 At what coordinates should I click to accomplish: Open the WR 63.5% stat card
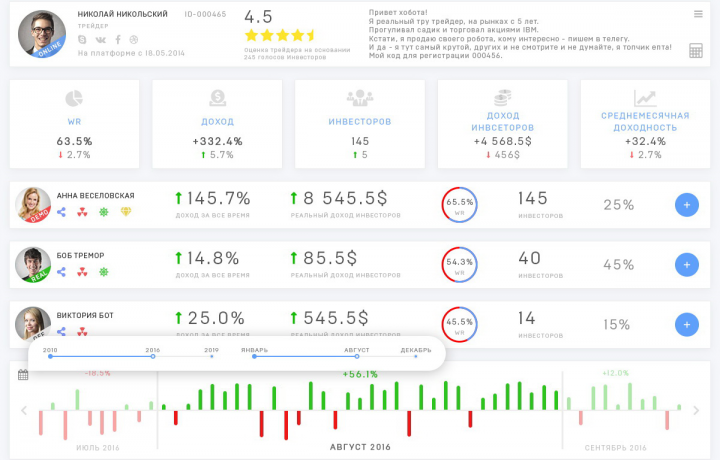pos(74,124)
